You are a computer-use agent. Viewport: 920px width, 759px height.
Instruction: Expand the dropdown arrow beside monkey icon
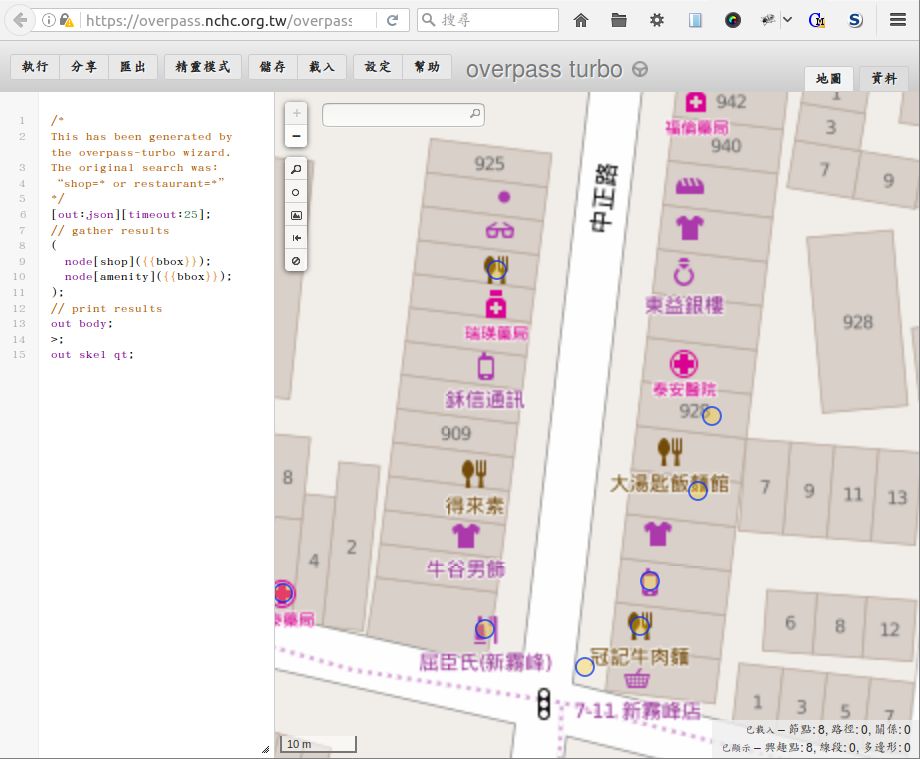coord(787,20)
